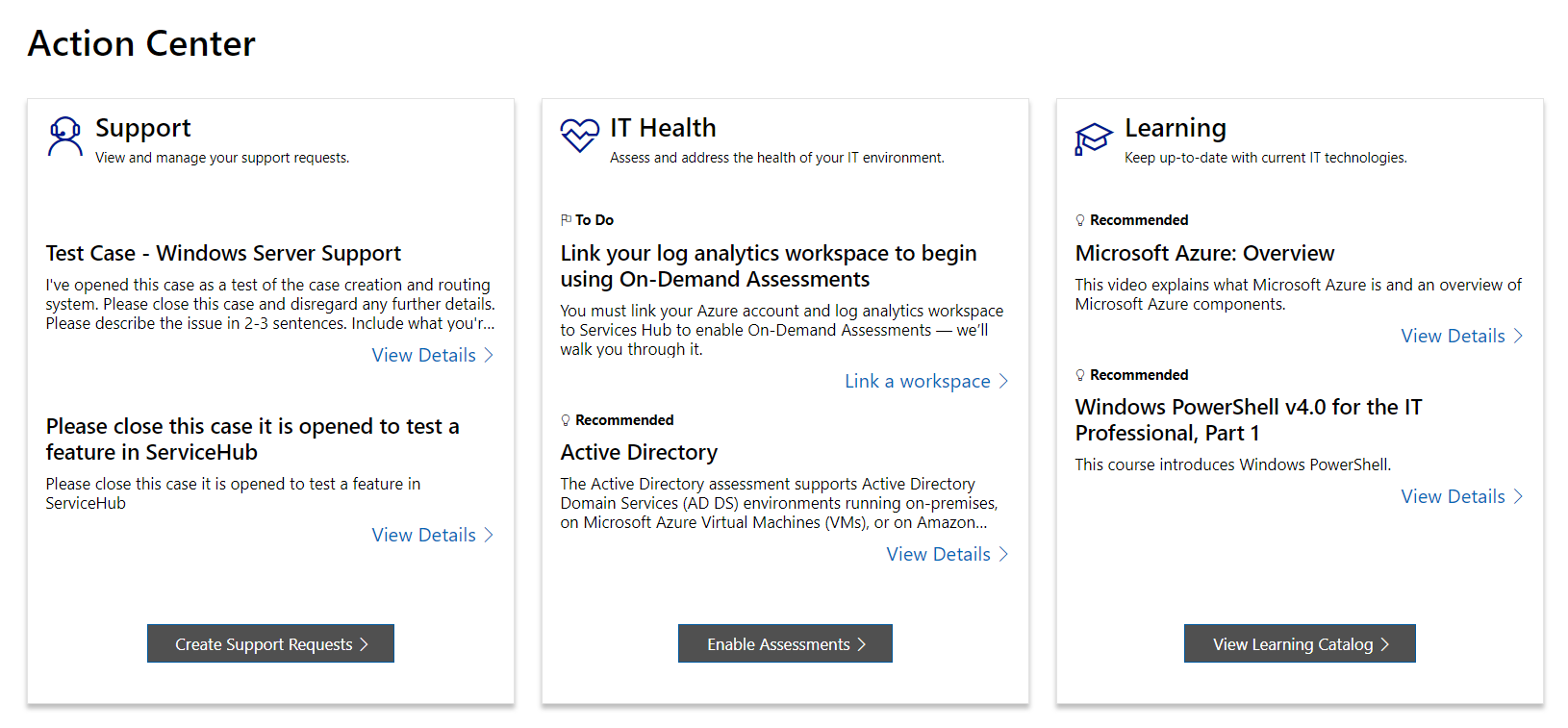Click 'View and manage your support requests' subtitle
The image size is (1568, 728).
(222, 158)
